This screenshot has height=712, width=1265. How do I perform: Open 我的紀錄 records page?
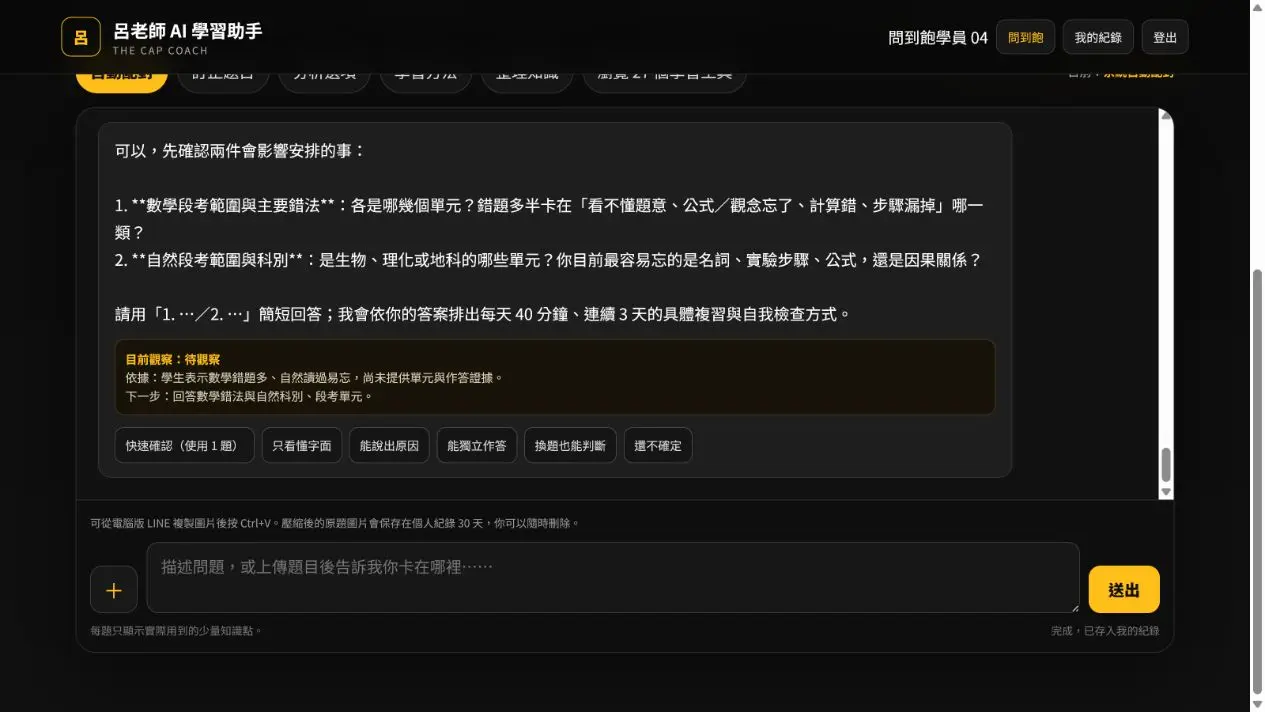(1098, 37)
